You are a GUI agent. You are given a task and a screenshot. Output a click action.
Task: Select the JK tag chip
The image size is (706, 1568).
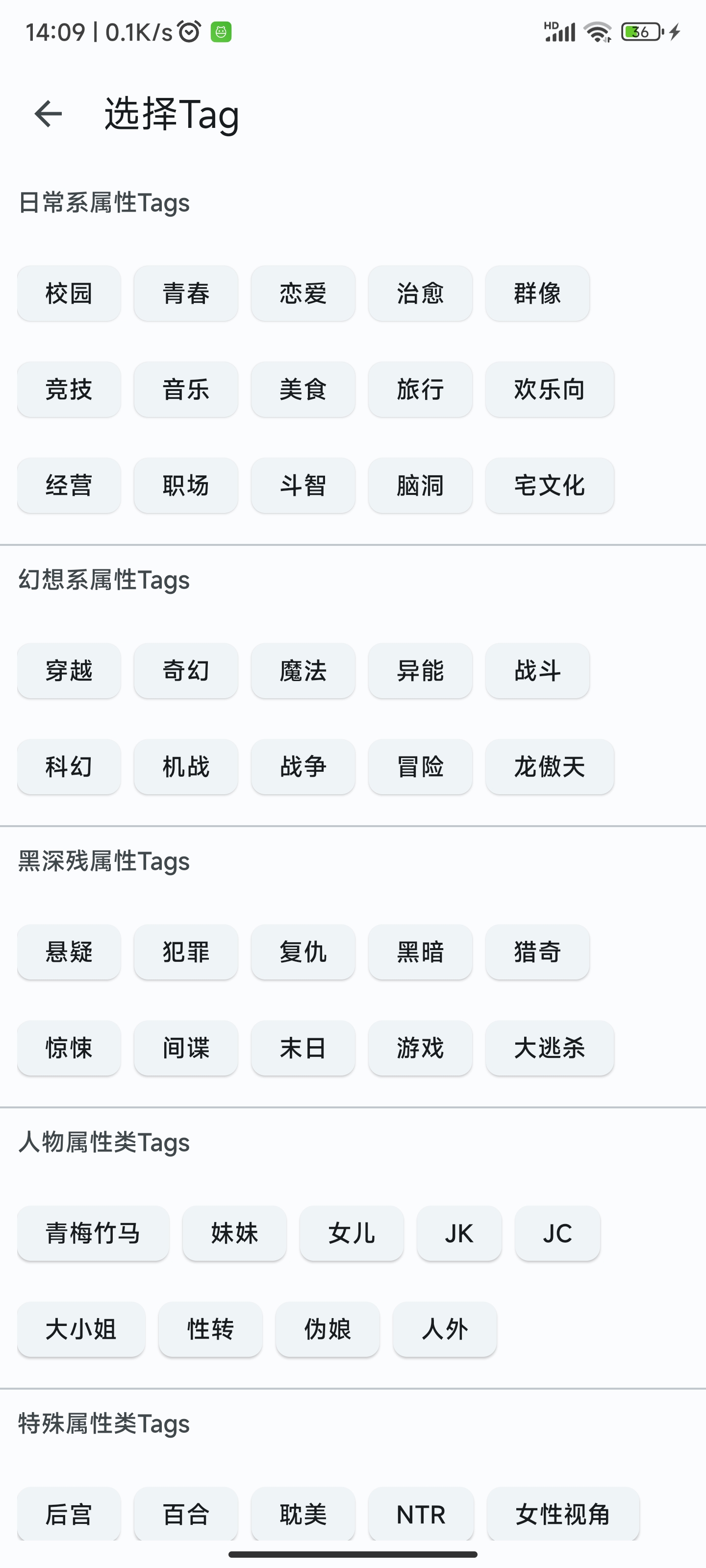[459, 1233]
